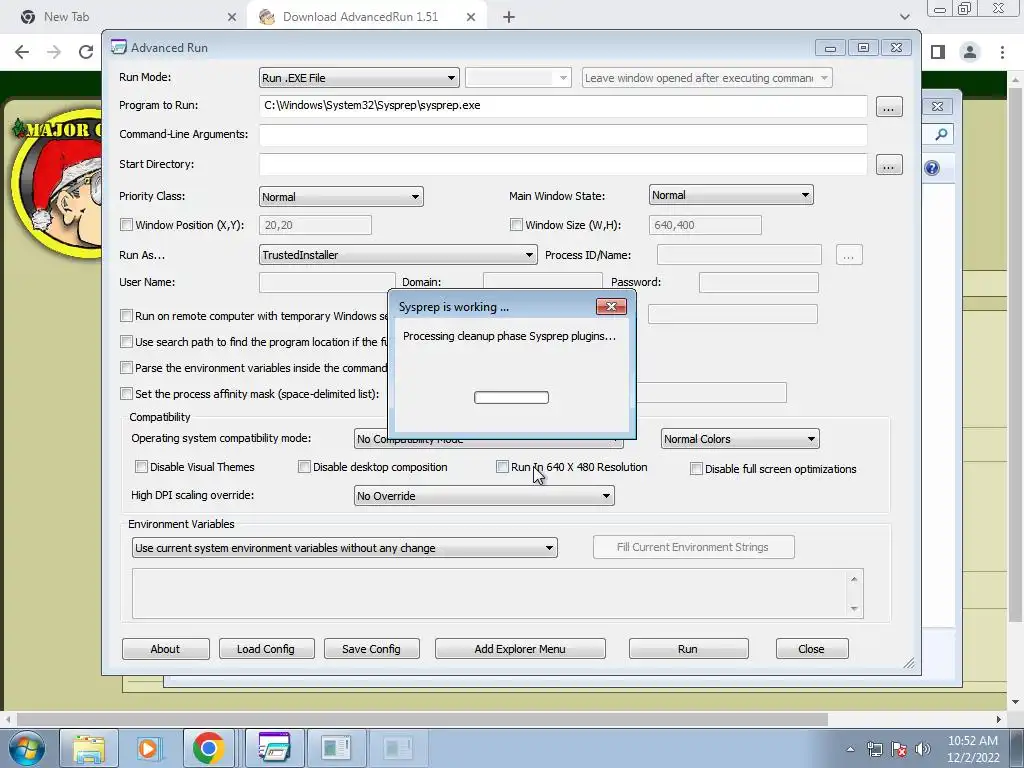This screenshot has height=768, width=1024.
Task: Open Windows Start menu orb
Action: click(x=25, y=748)
